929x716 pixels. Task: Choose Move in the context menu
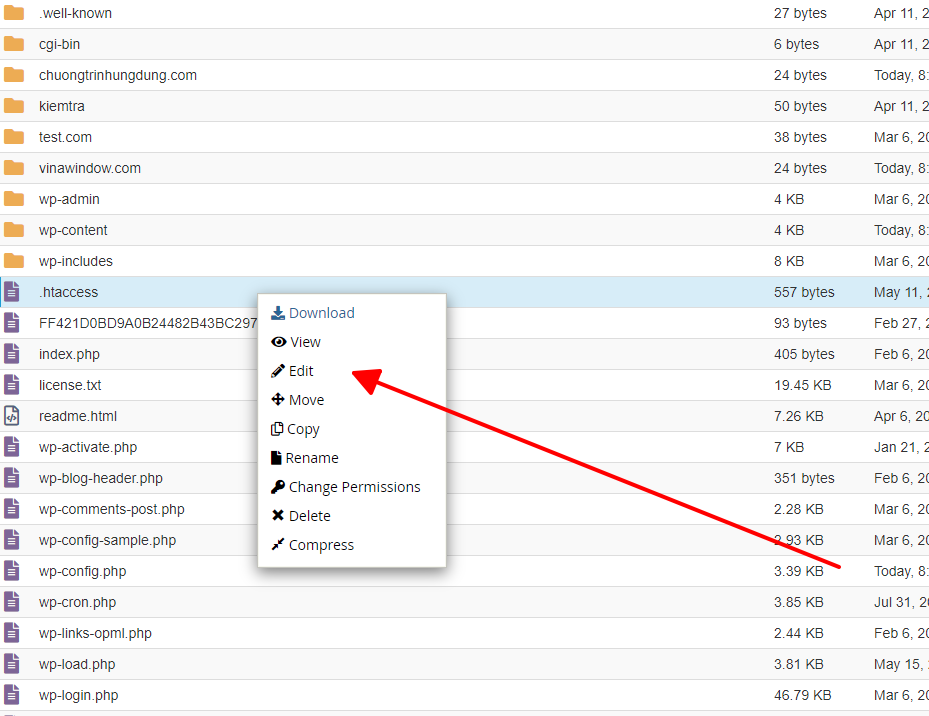tap(297, 400)
